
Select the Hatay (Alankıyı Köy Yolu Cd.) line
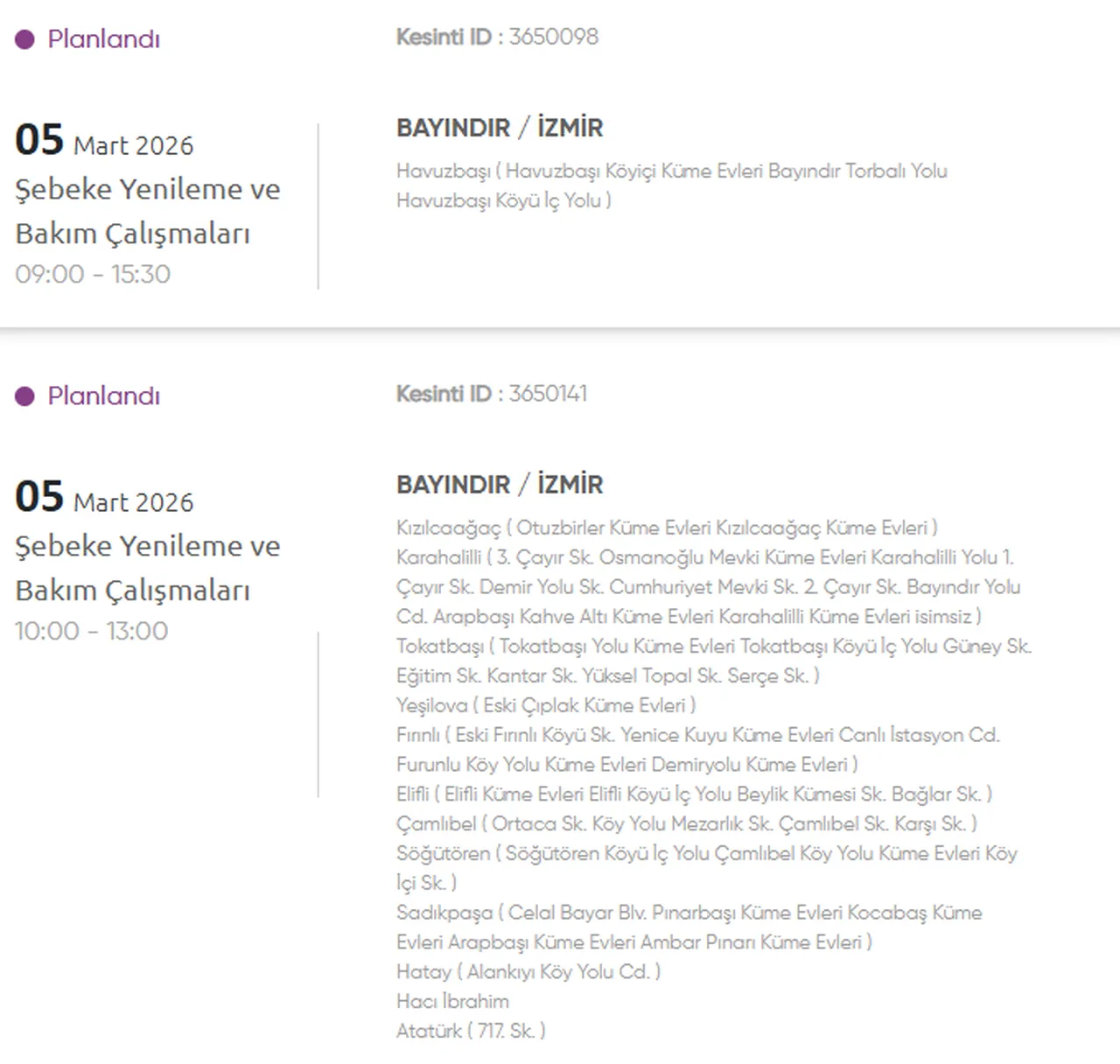[528, 971]
